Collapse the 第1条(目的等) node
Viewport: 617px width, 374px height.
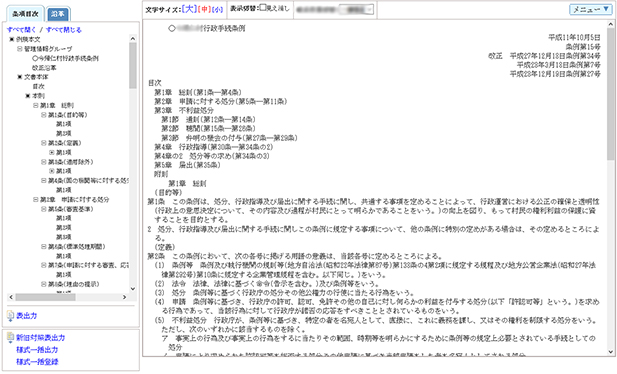pos(43,115)
